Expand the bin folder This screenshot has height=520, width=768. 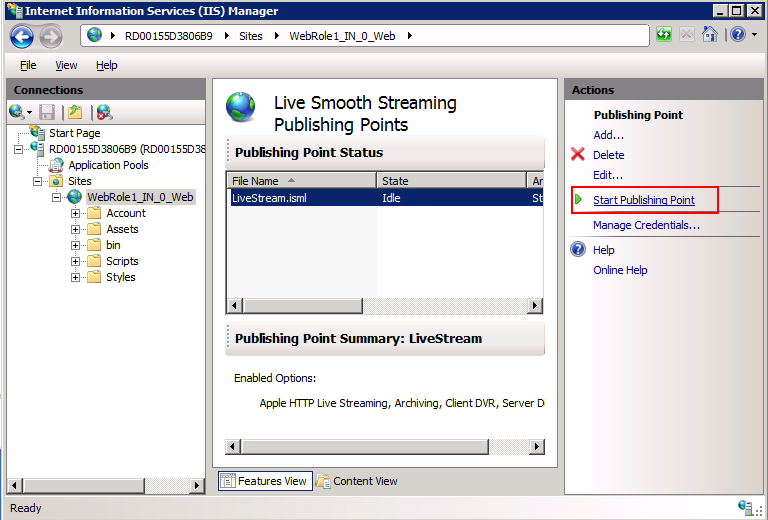pos(75,245)
